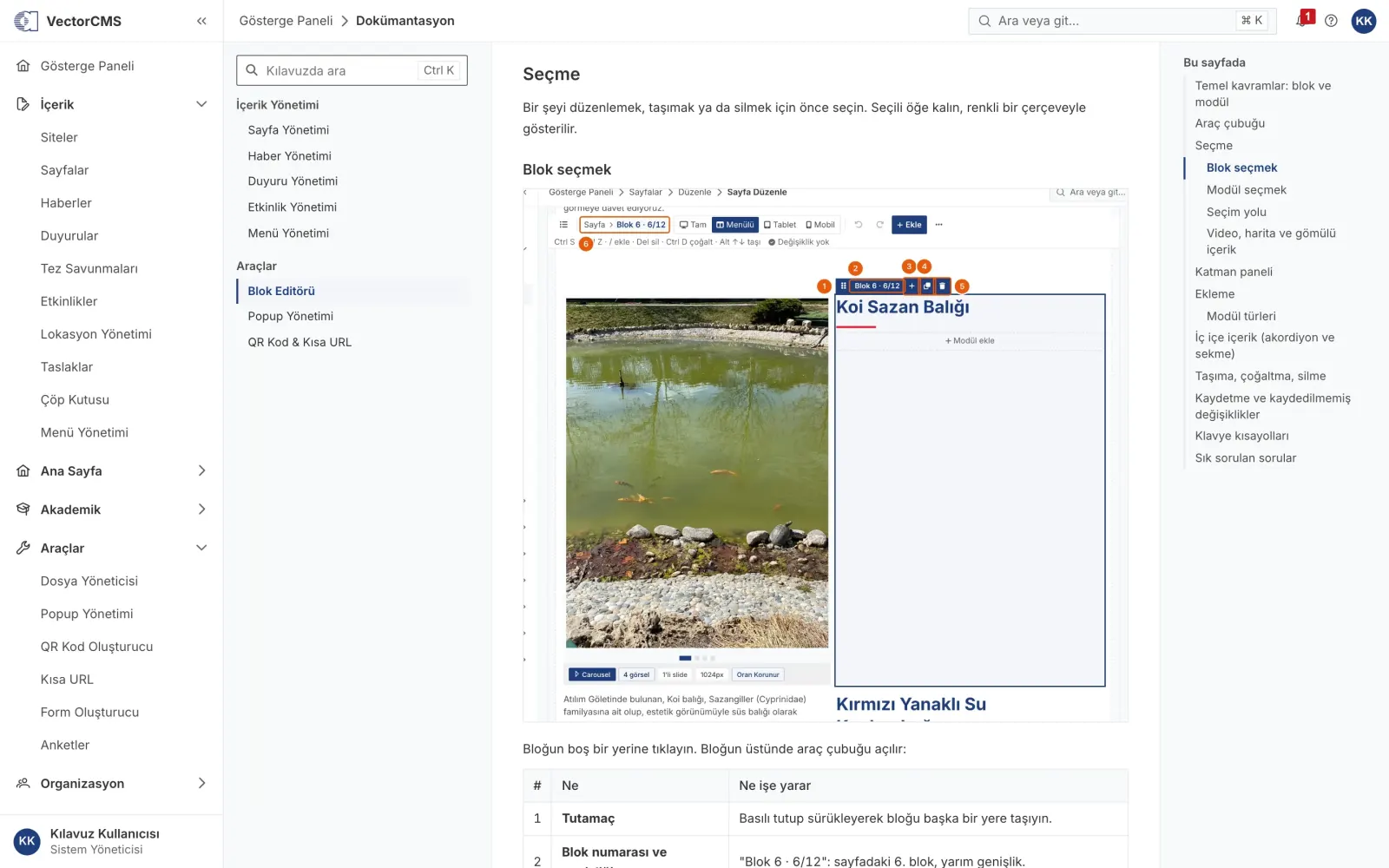
Task: Click the Ana Sayfa house icon
Action: pyautogui.click(x=23, y=470)
